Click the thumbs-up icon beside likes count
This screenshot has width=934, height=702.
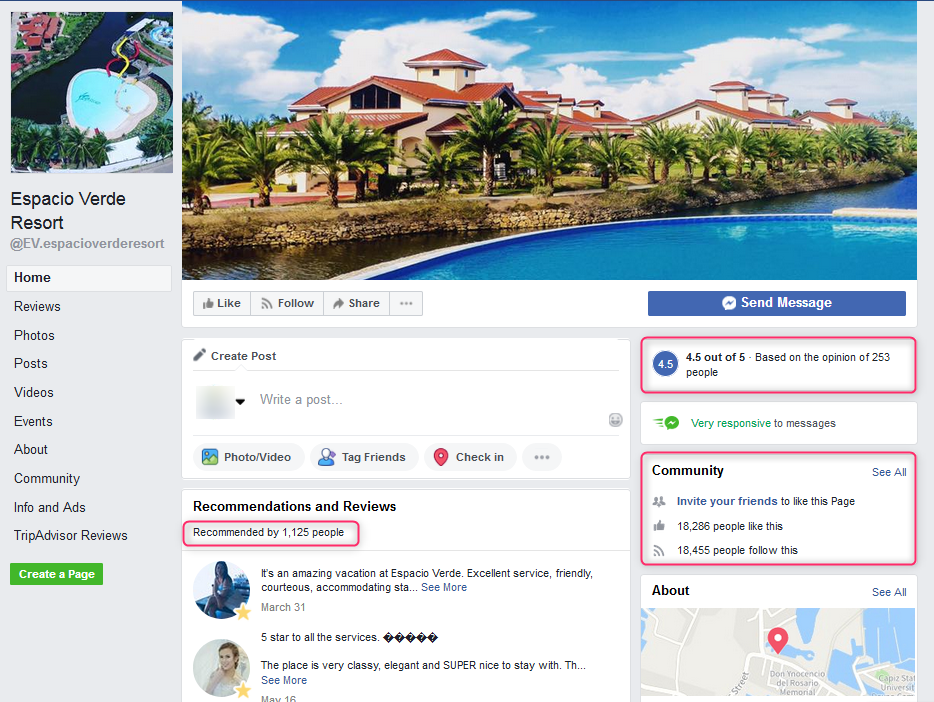click(659, 526)
